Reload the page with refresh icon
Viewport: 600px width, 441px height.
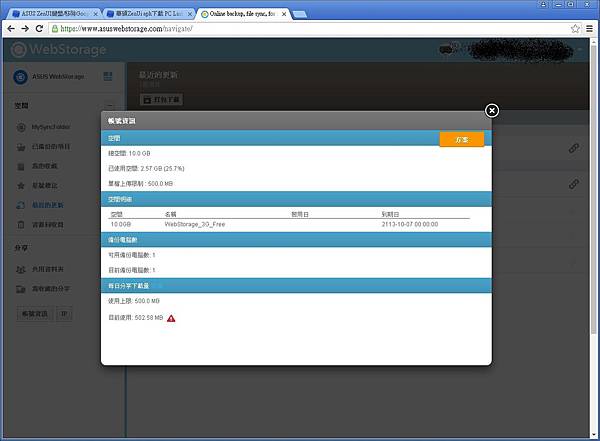point(39,29)
